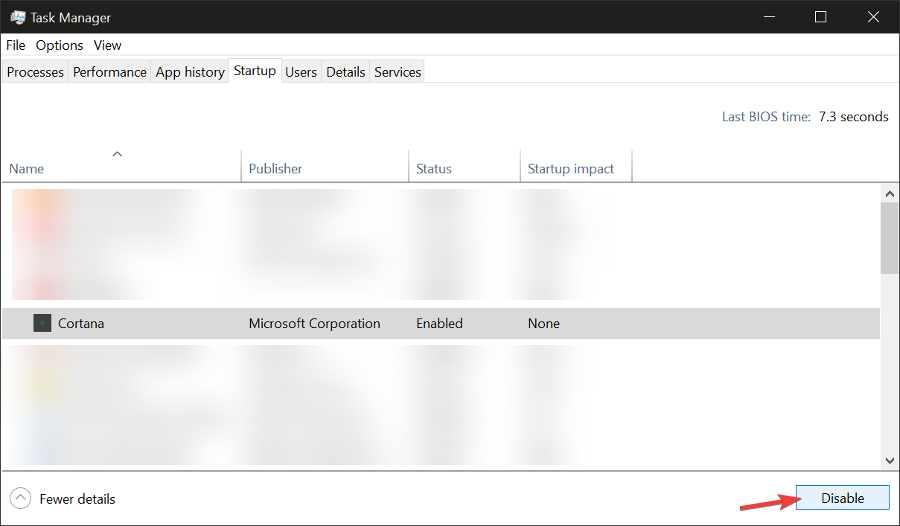The height and width of the screenshot is (526, 900).
Task: Click the Cortana app icon in list
Action: (42, 323)
